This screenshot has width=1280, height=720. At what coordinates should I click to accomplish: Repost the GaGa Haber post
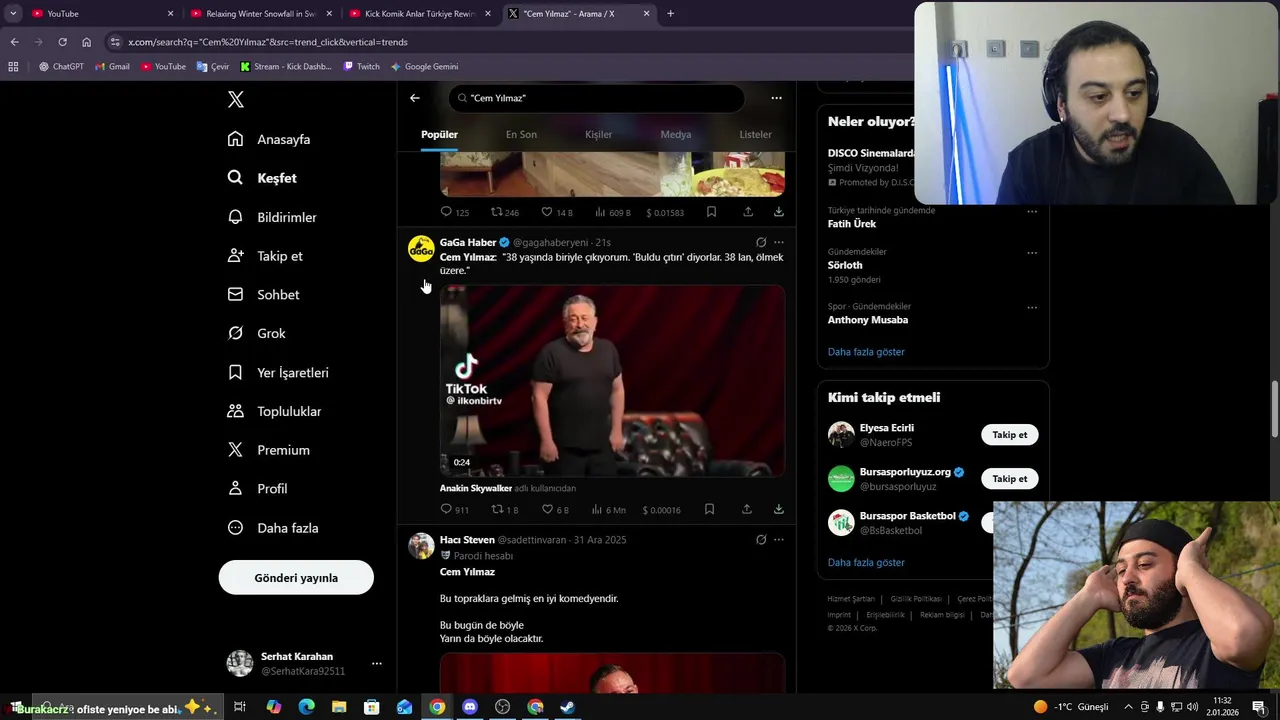pyautogui.click(x=505, y=509)
